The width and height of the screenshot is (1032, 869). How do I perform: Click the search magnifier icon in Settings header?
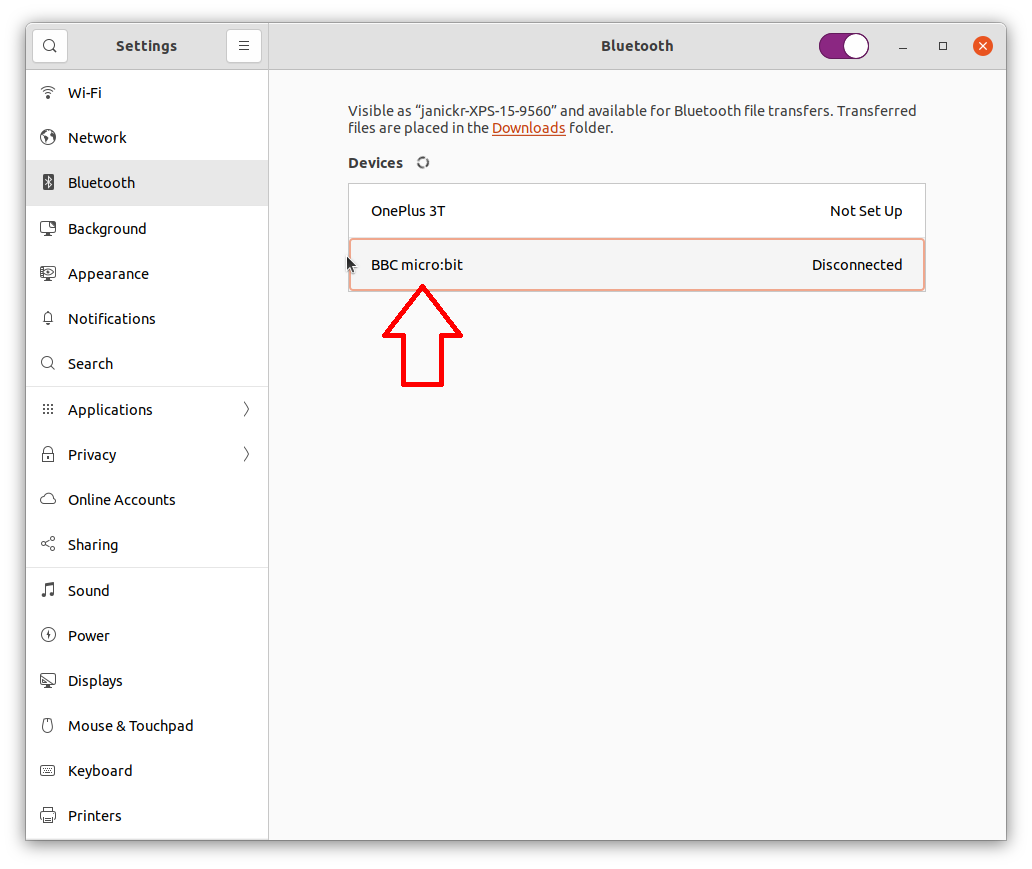tap(50, 46)
